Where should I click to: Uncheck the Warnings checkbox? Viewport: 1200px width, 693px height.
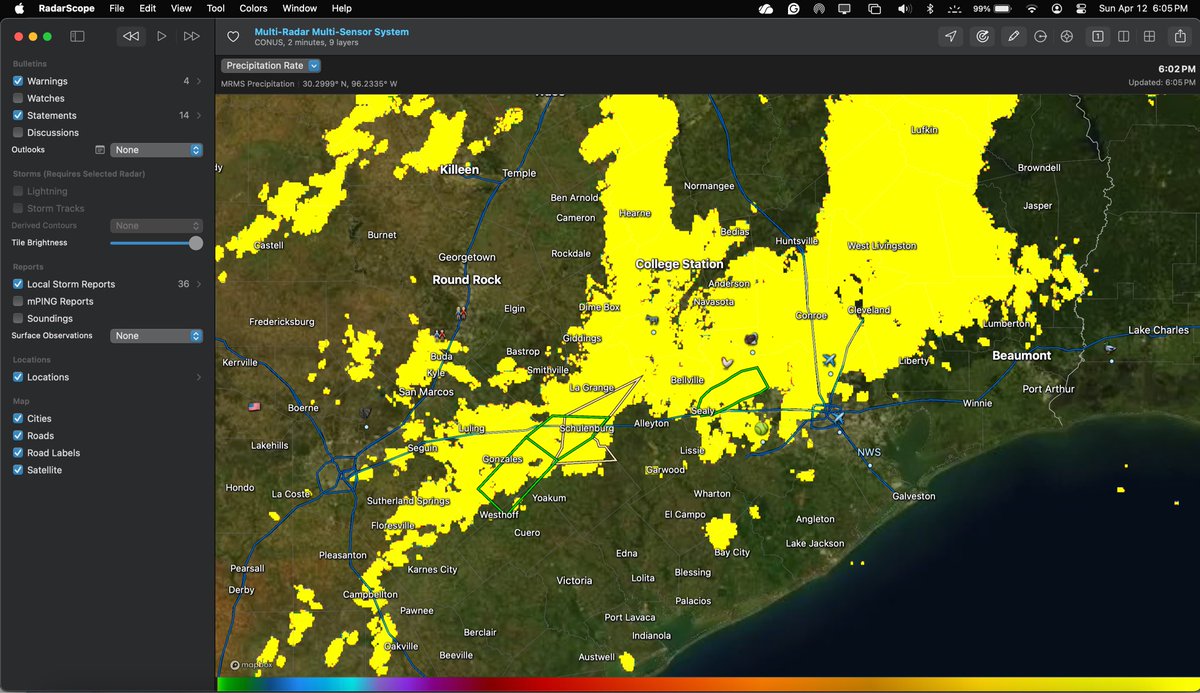18,81
